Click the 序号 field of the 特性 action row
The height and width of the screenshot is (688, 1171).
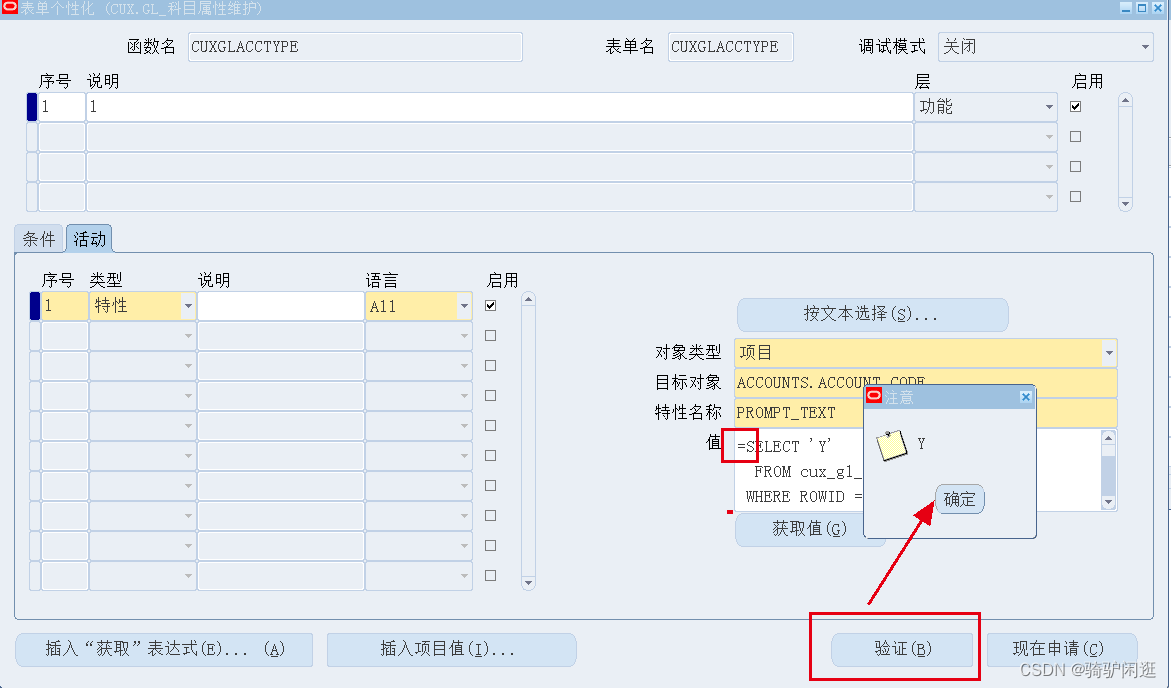pyautogui.click(x=65, y=306)
